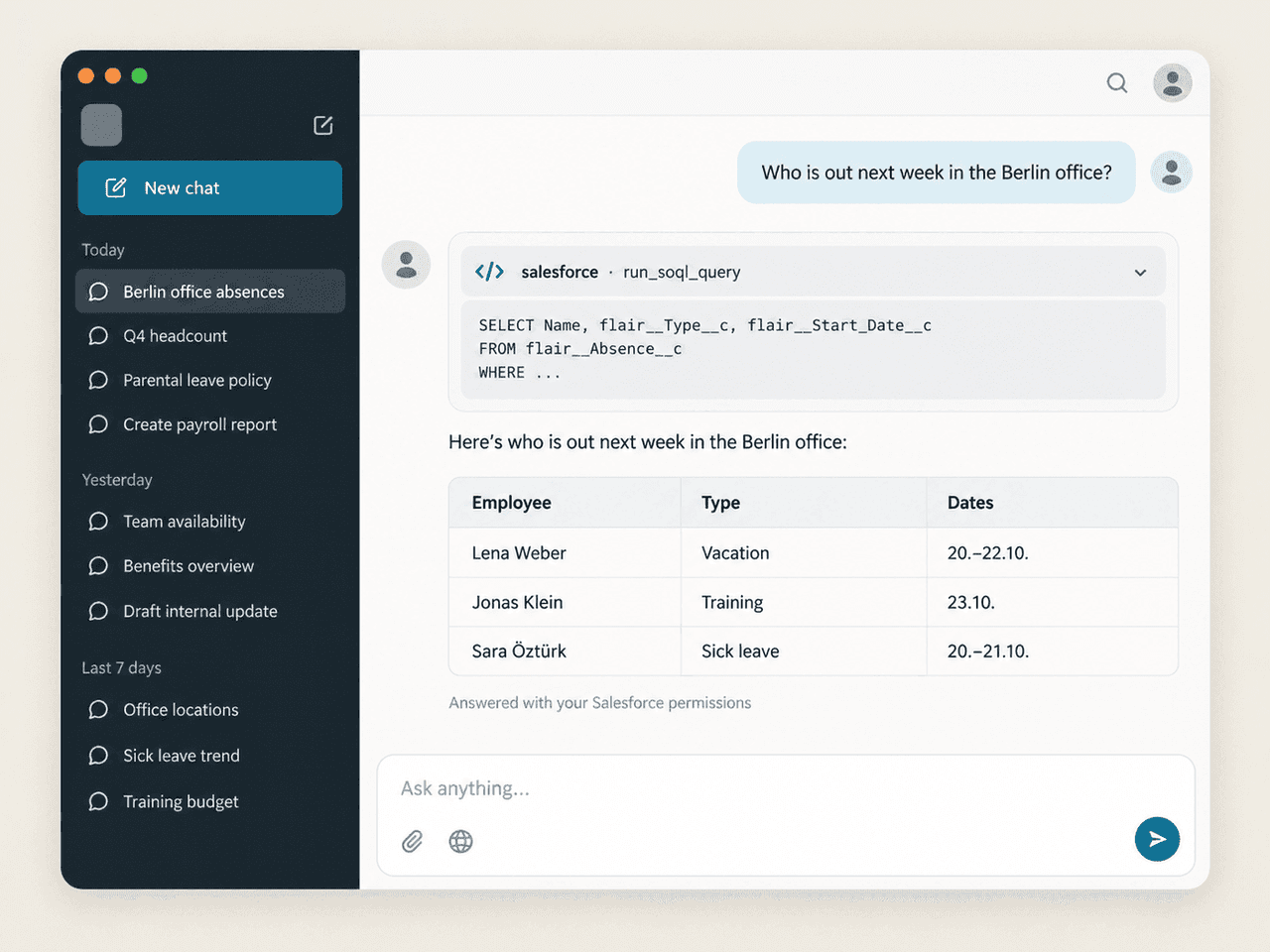Click the Yesterday section label in sidebar

[x=117, y=480]
